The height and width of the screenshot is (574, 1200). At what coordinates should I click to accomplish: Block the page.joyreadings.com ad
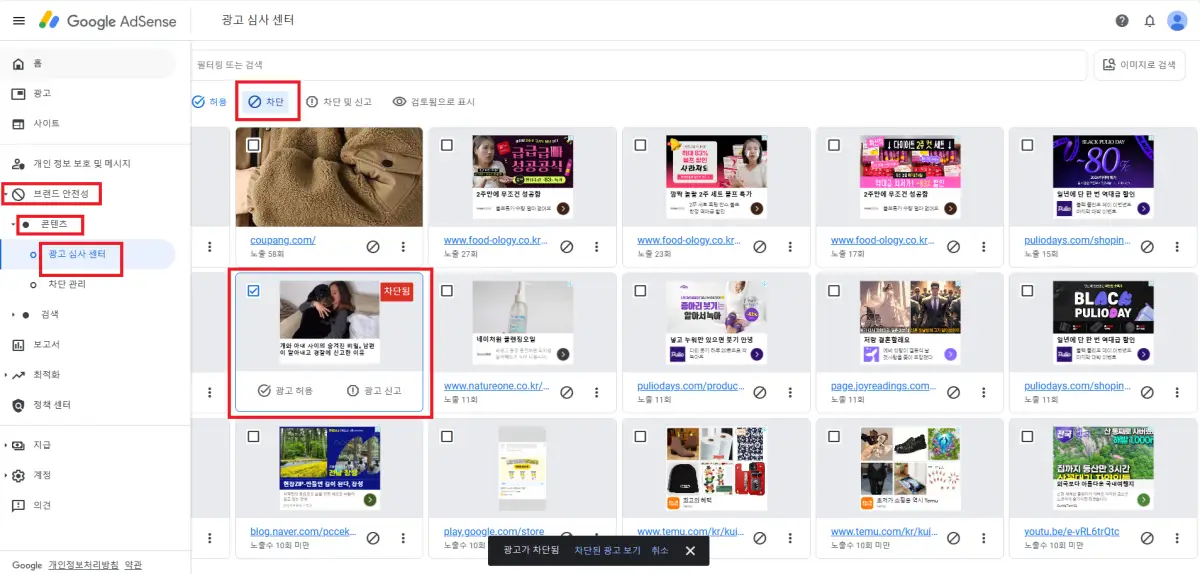click(x=953, y=392)
